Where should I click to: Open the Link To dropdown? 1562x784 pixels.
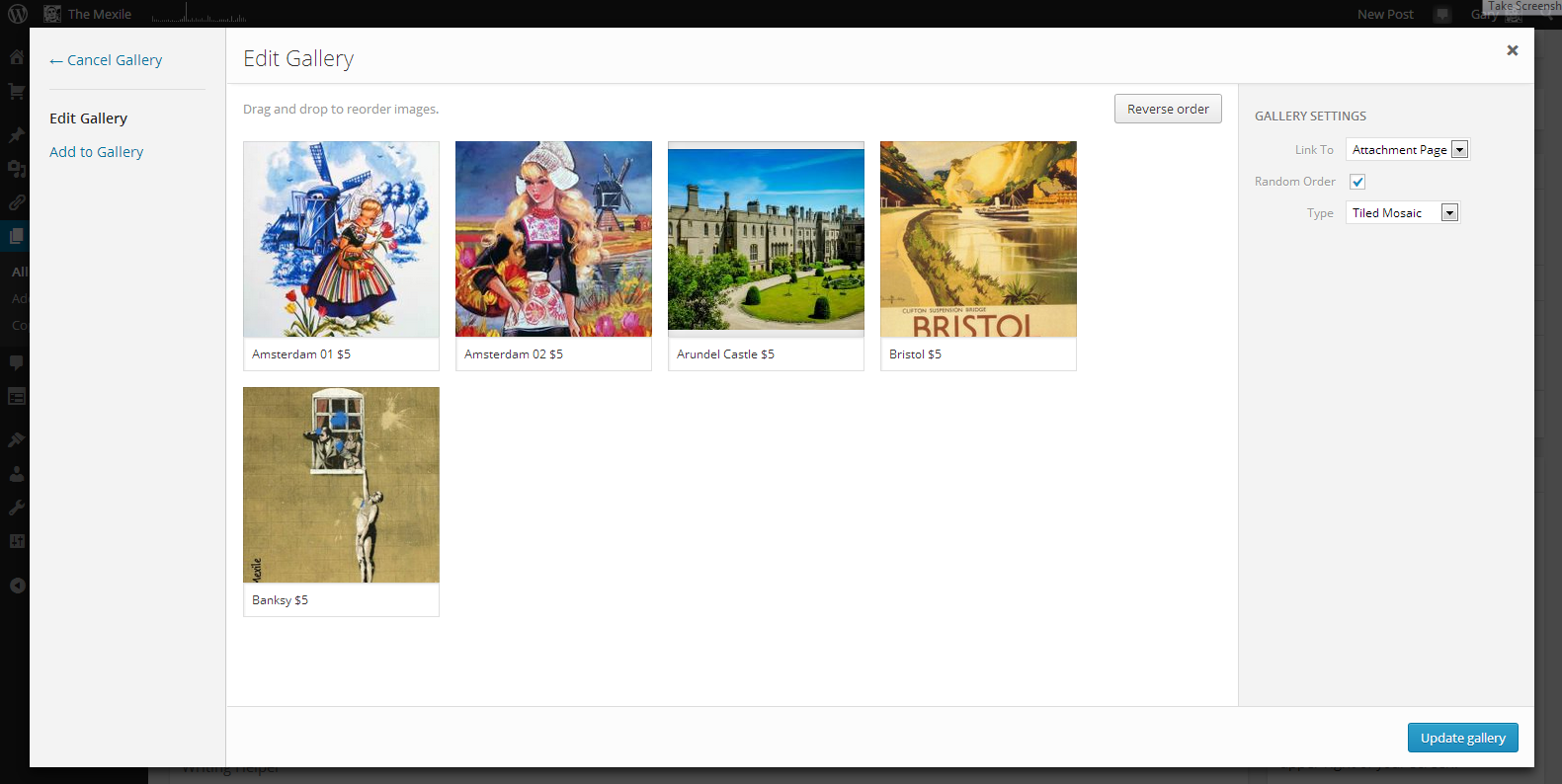[1408, 150]
